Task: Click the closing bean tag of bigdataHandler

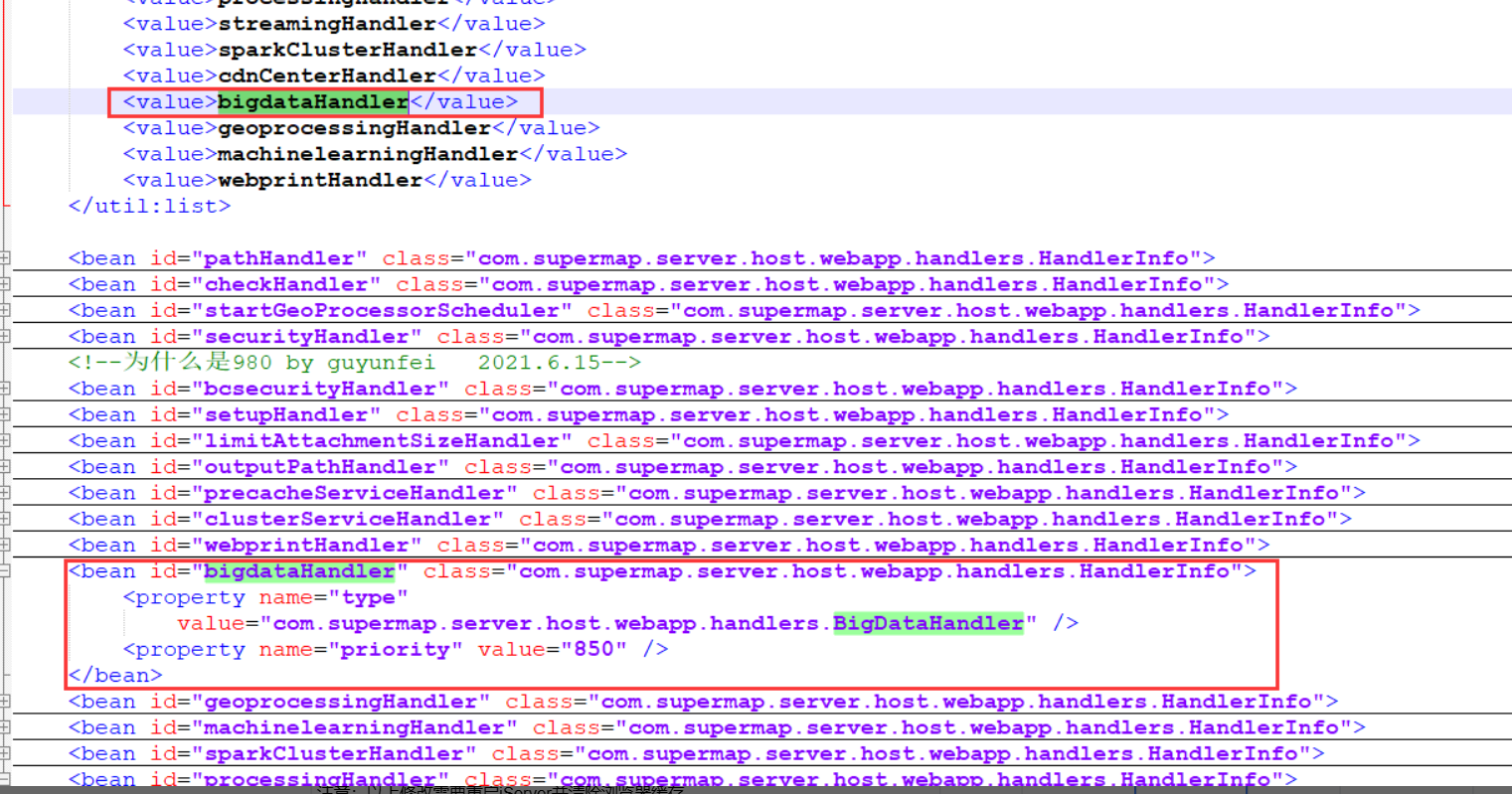Action: click(x=115, y=676)
